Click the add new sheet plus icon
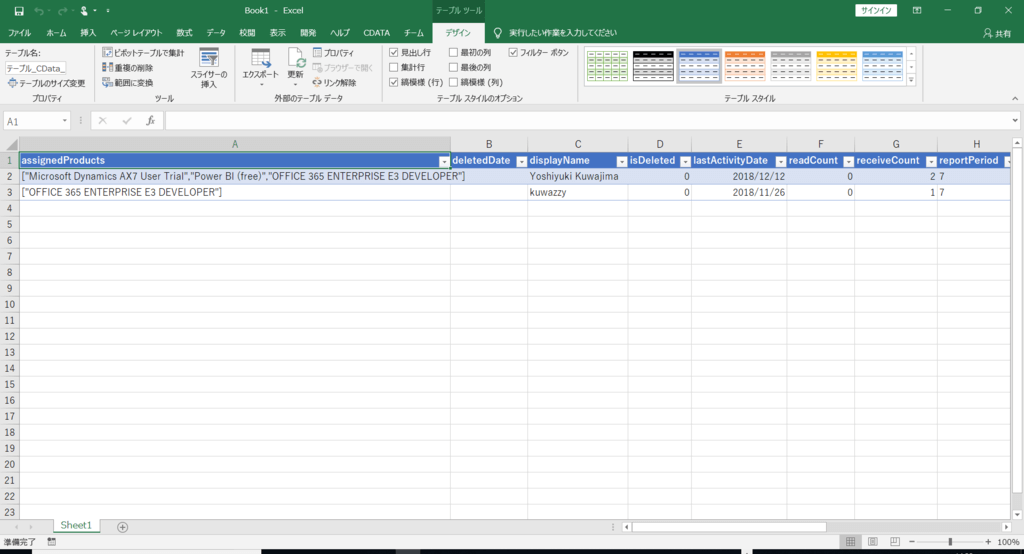This screenshot has width=1024, height=554. [122, 527]
